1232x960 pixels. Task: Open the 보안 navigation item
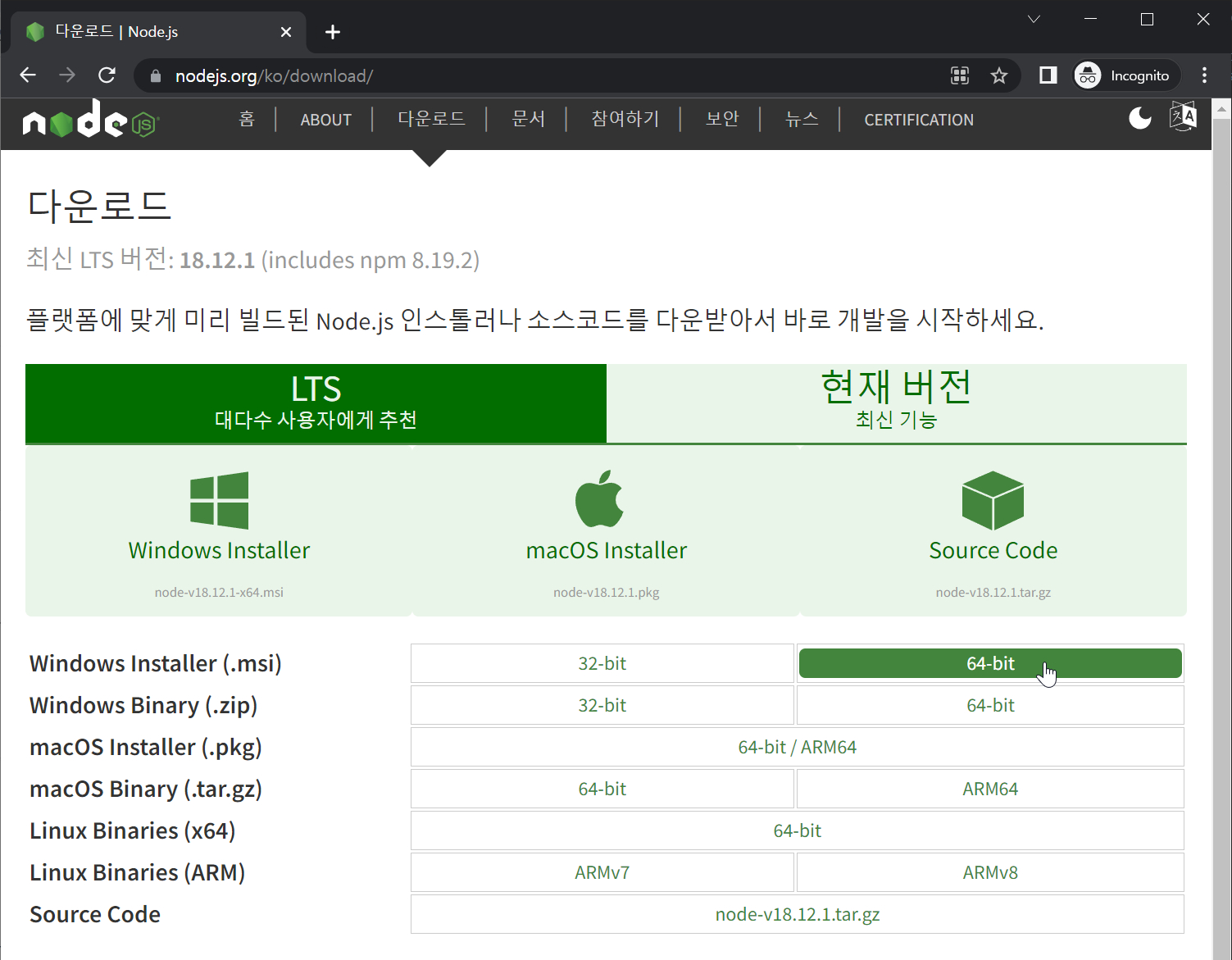[722, 120]
